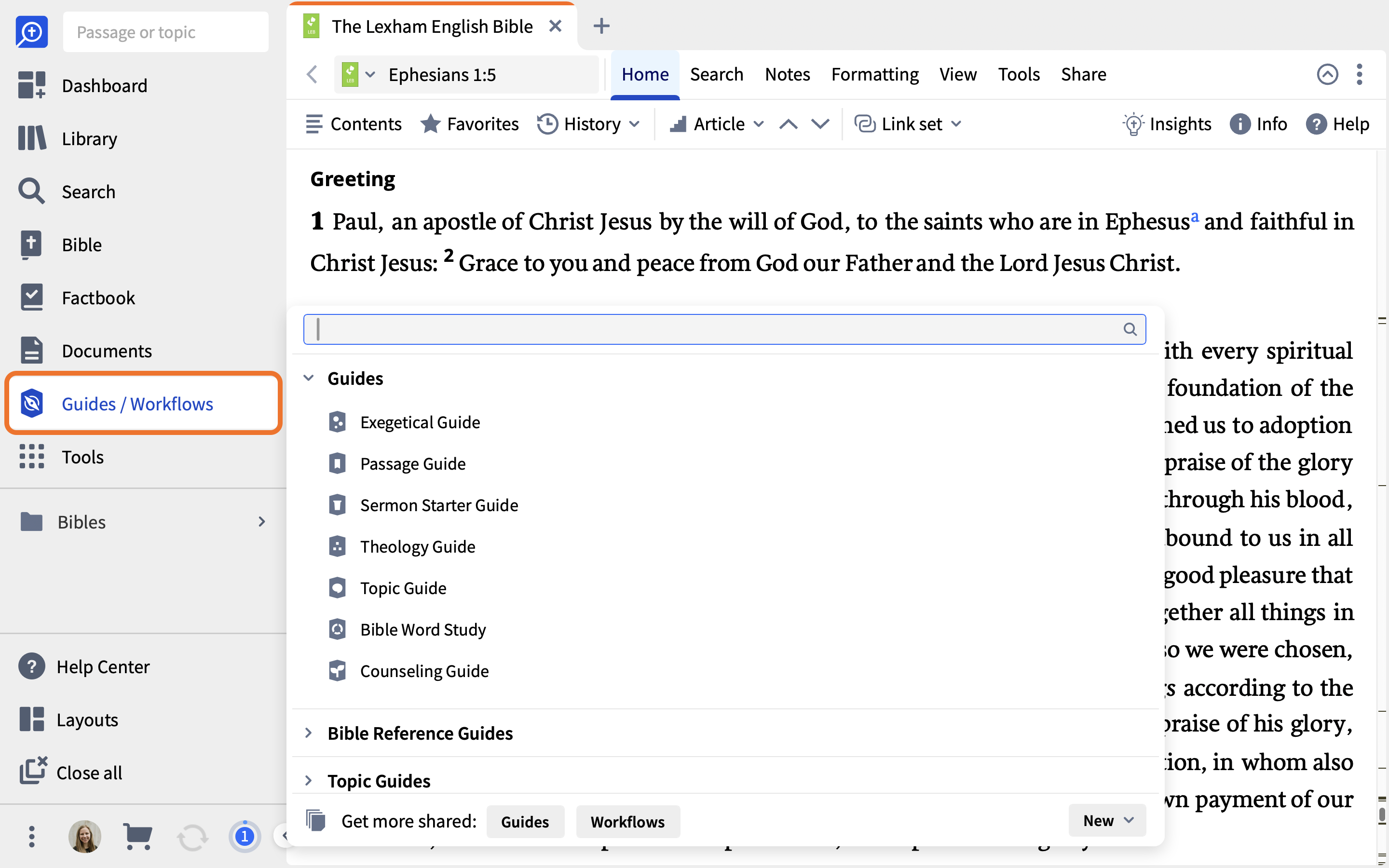Switch to the Search ribbon tab
Viewport: 1389px width, 868px height.
(716, 74)
